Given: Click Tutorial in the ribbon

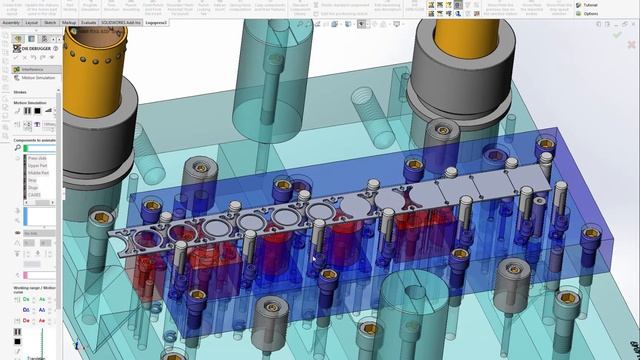Looking at the screenshot, I should click(x=587, y=5).
